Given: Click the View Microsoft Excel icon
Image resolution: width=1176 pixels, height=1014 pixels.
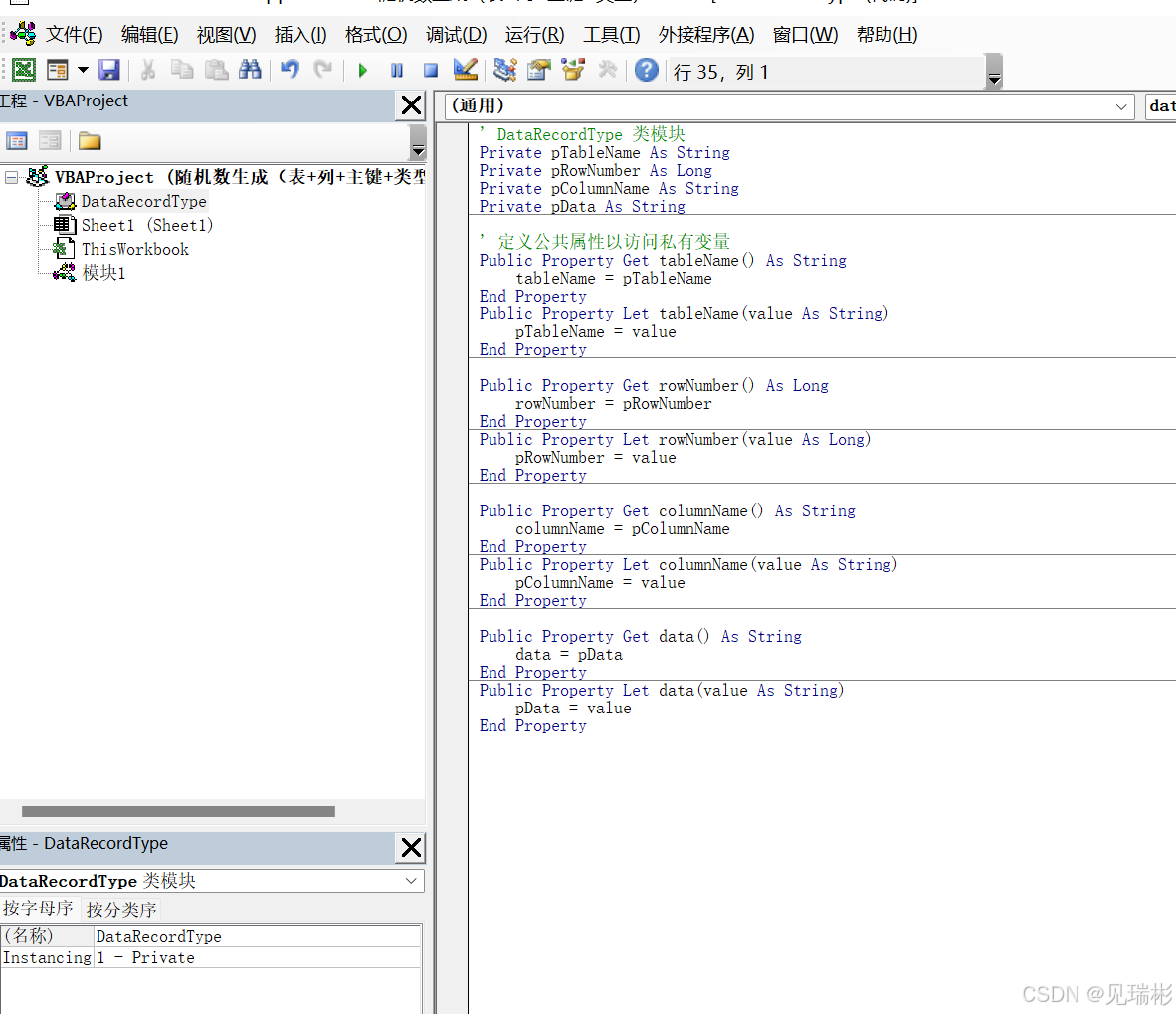Looking at the screenshot, I should tap(24, 70).
